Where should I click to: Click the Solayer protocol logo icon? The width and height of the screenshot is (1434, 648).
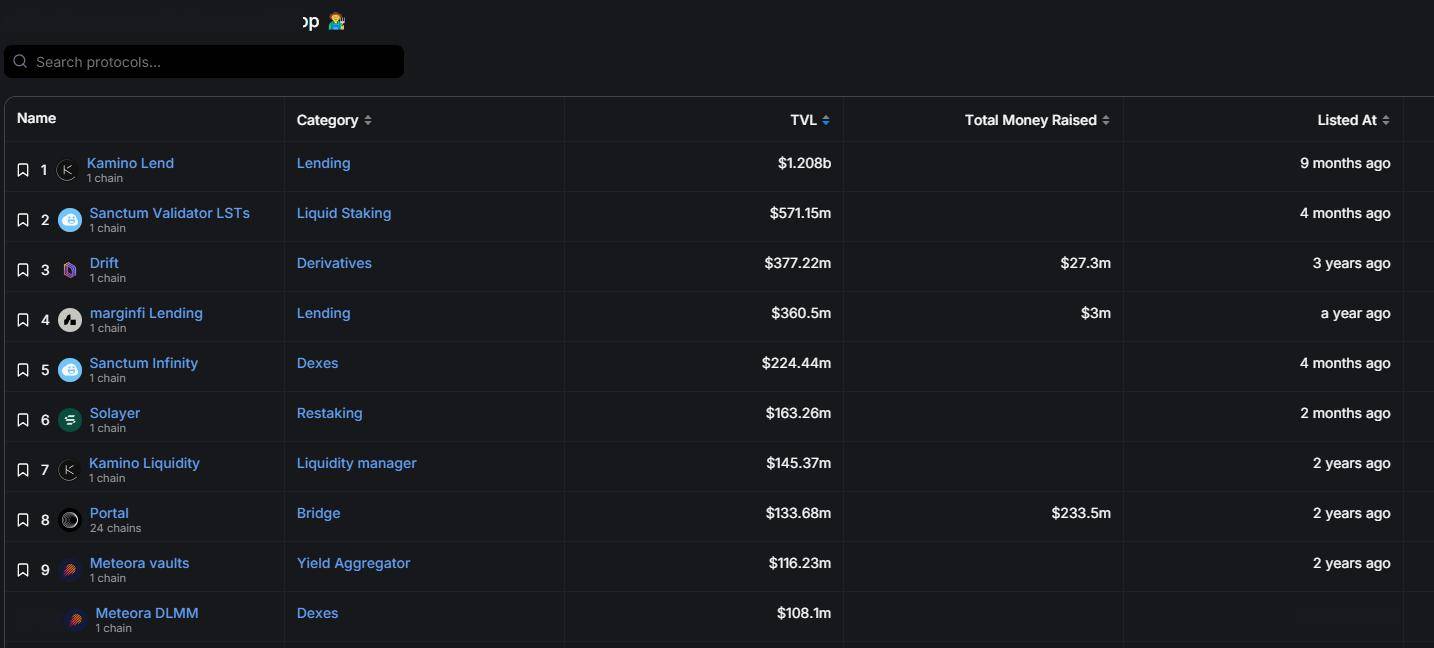[x=70, y=420]
